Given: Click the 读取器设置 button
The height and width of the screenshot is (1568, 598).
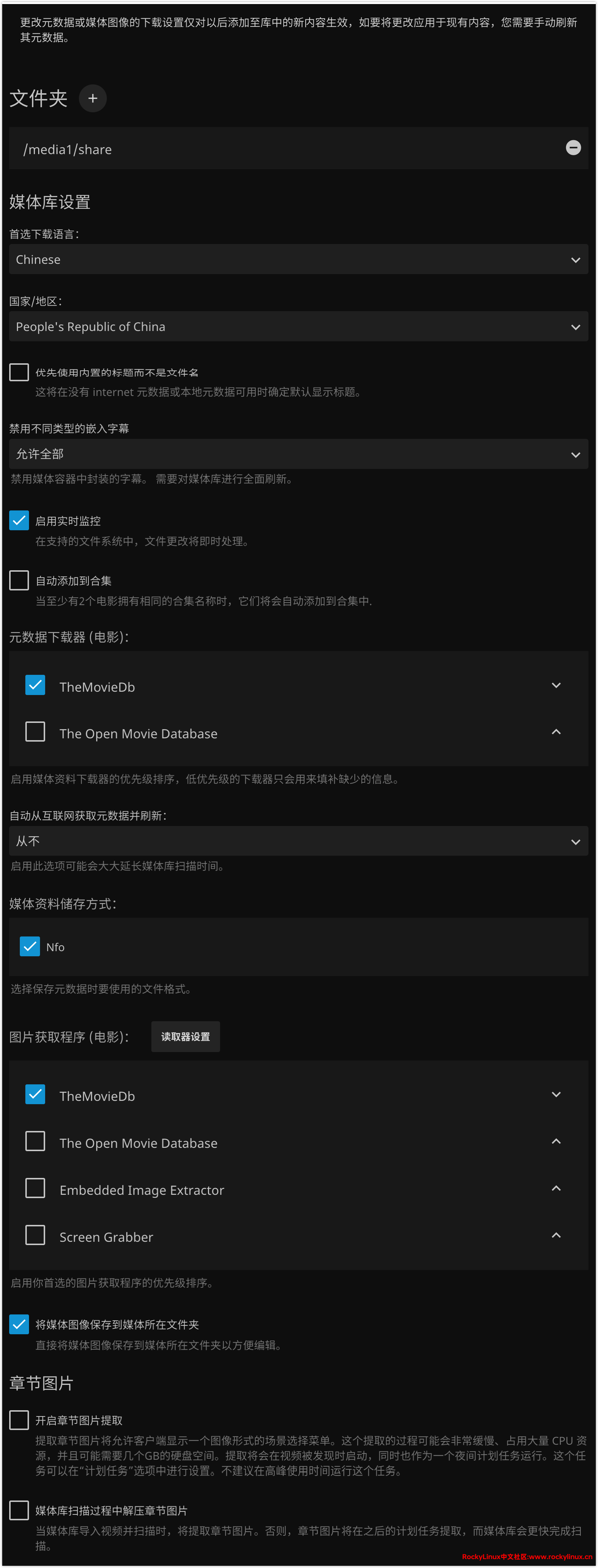Looking at the screenshot, I should click(186, 1037).
